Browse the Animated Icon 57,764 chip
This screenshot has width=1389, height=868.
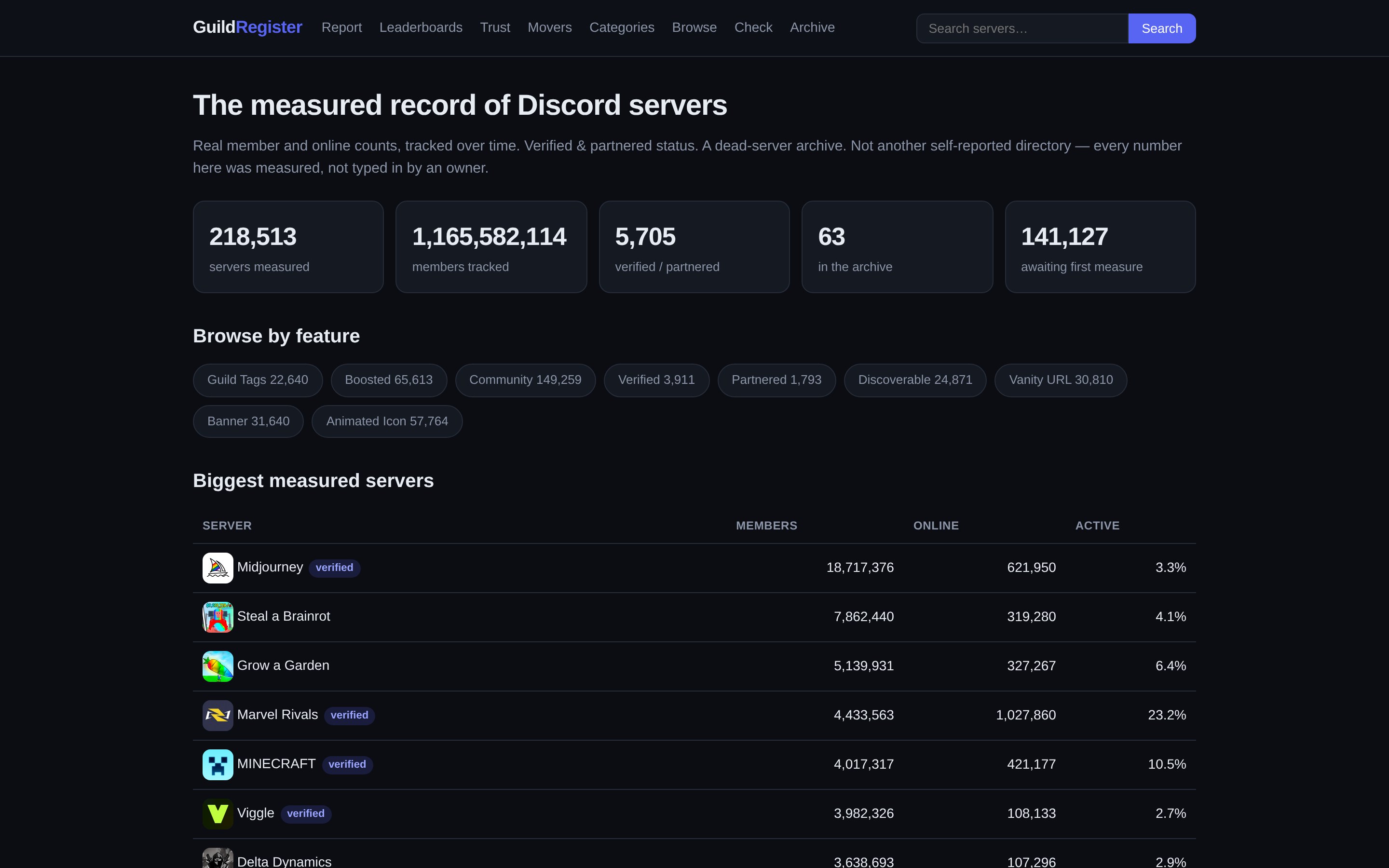coord(387,421)
